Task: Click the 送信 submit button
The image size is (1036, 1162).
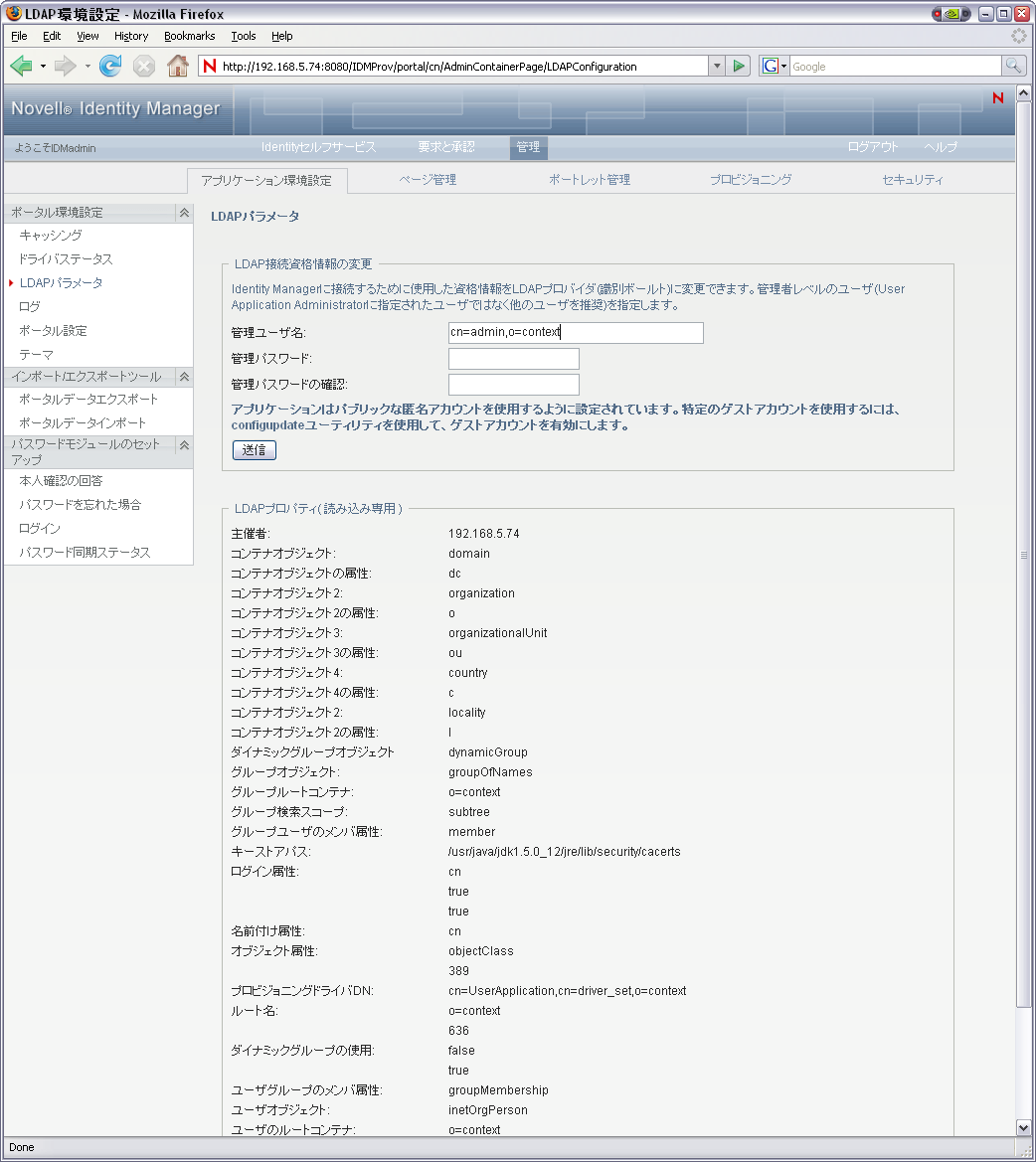Action: point(255,450)
